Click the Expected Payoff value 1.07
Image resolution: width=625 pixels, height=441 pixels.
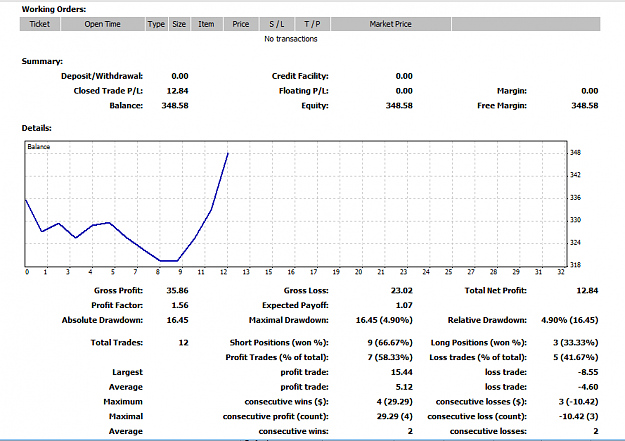[x=404, y=305]
